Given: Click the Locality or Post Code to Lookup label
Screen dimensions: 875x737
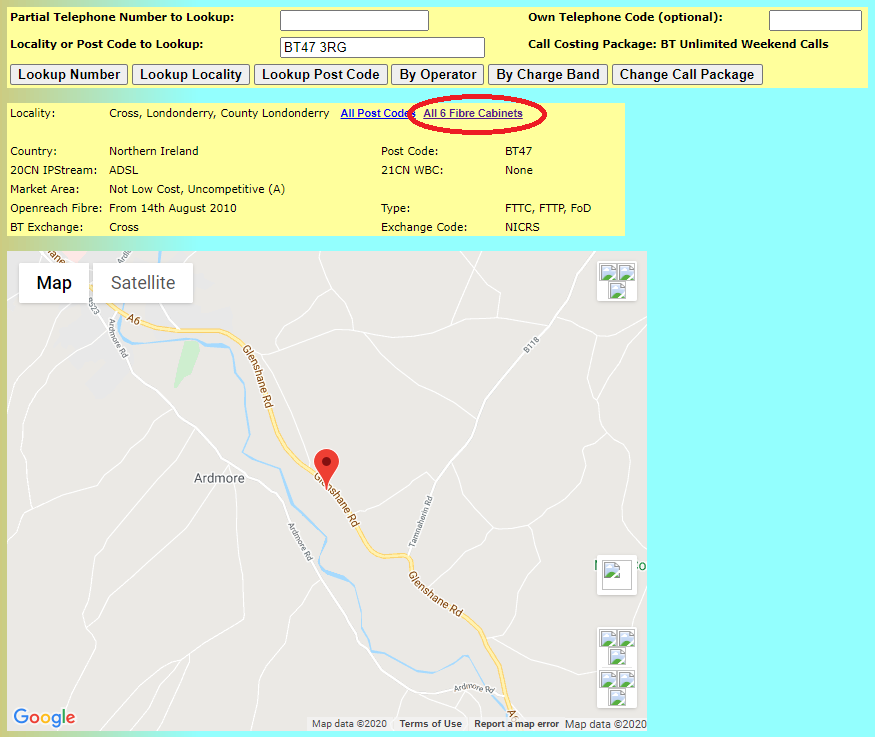Looking at the screenshot, I should pos(107,44).
